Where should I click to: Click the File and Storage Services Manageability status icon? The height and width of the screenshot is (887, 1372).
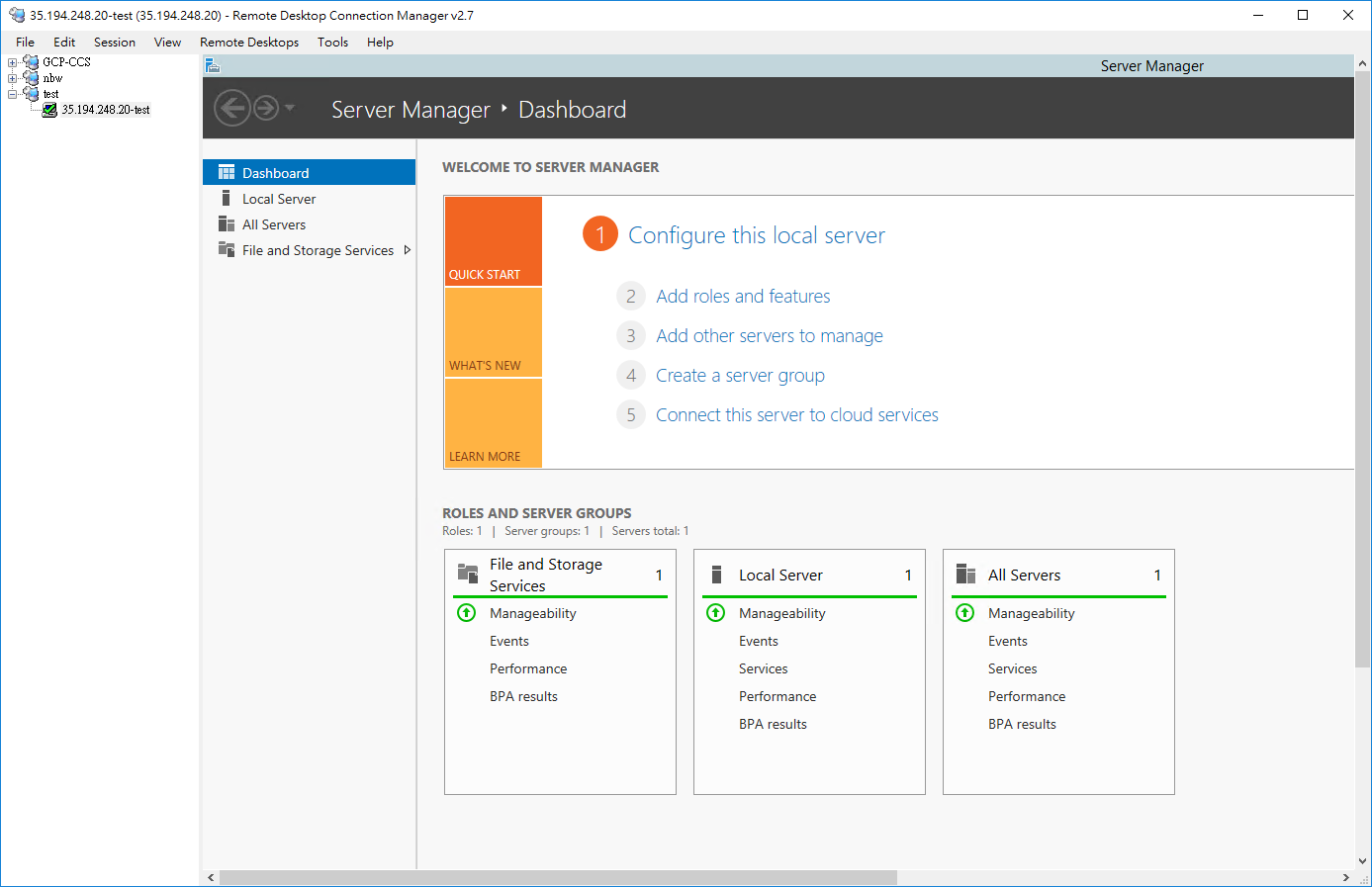pyautogui.click(x=467, y=613)
